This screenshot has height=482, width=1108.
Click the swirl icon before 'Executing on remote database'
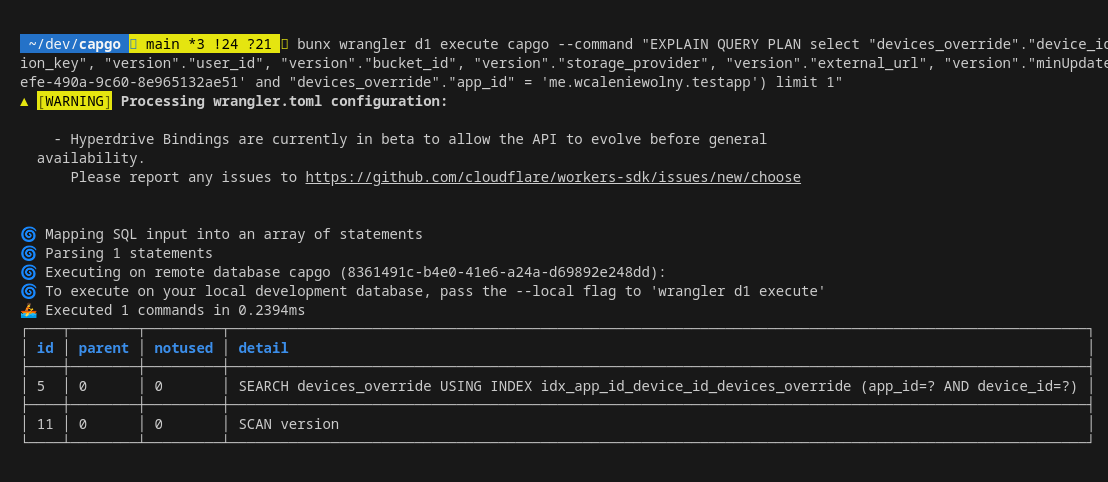tap(28, 272)
